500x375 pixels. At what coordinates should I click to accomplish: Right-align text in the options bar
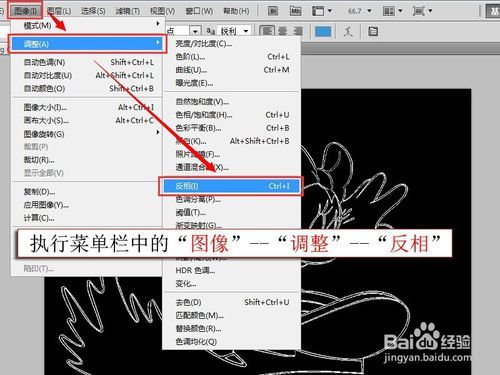tap(298, 31)
